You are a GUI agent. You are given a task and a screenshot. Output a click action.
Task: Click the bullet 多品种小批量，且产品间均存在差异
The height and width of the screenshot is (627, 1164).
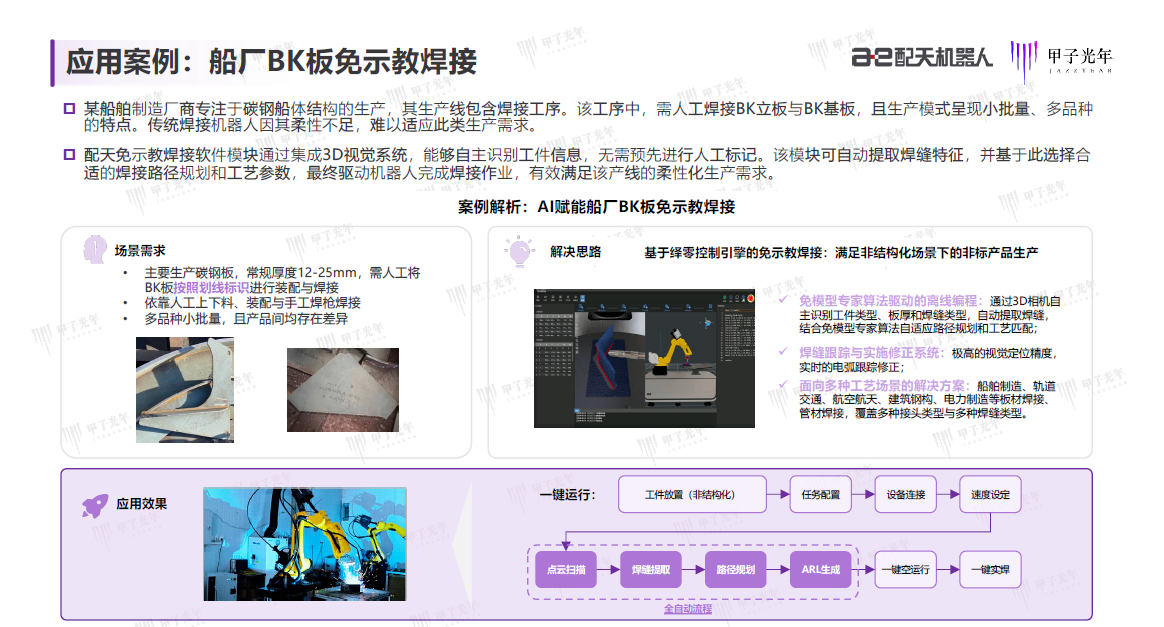coord(246,318)
